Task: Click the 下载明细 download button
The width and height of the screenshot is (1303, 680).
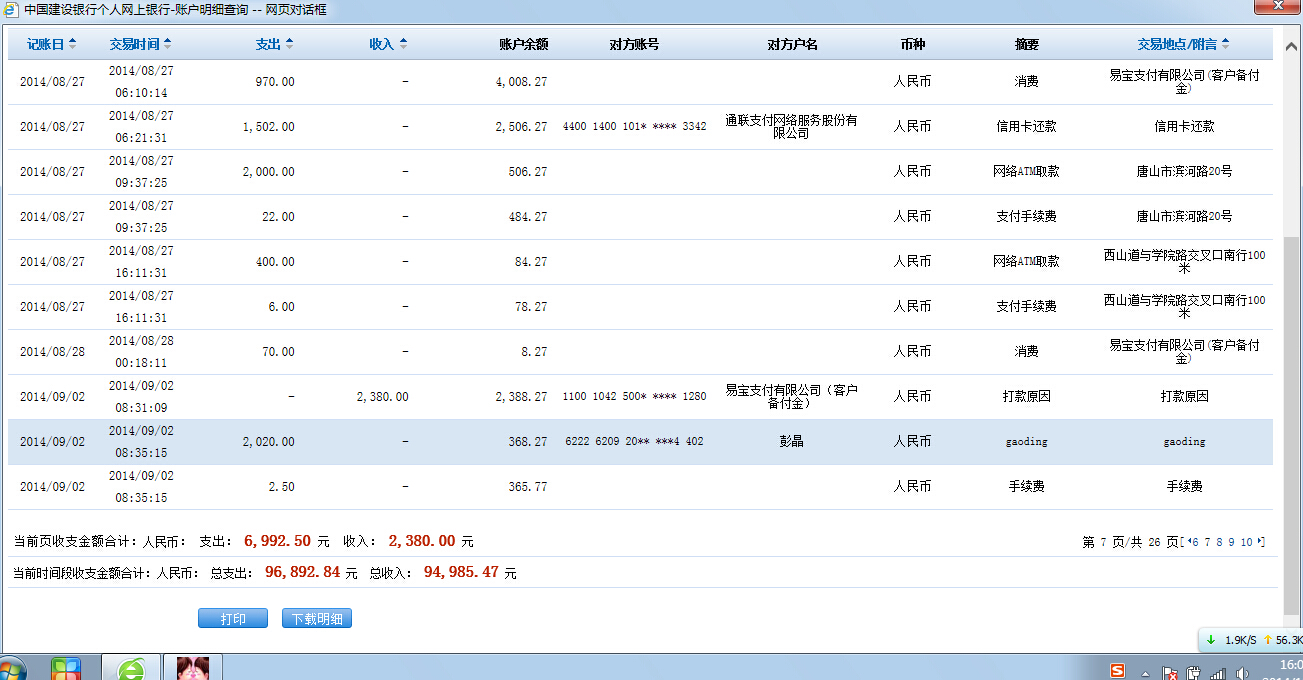Action: click(317, 619)
